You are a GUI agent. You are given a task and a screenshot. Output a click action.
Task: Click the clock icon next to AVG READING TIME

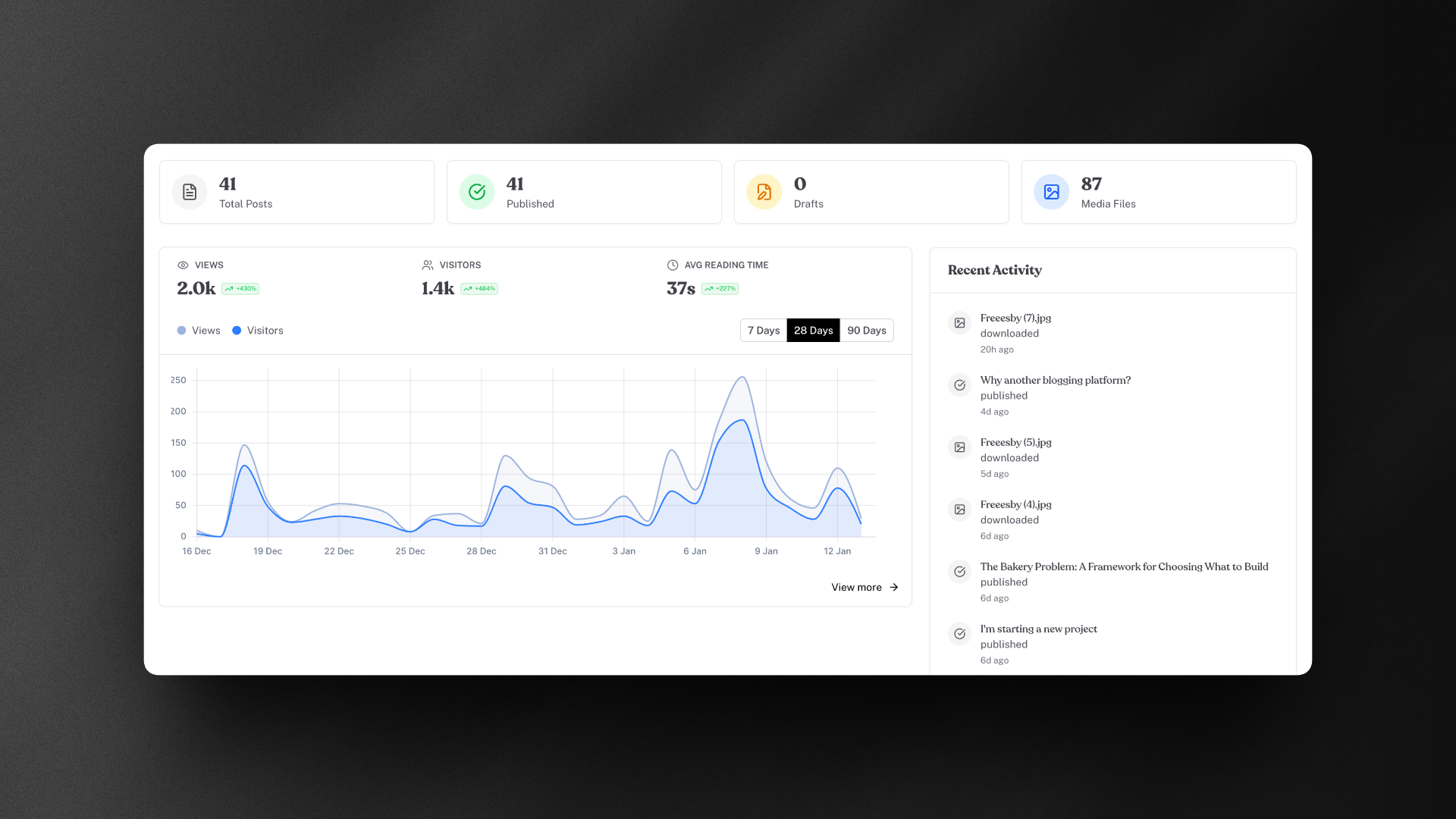pos(673,265)
